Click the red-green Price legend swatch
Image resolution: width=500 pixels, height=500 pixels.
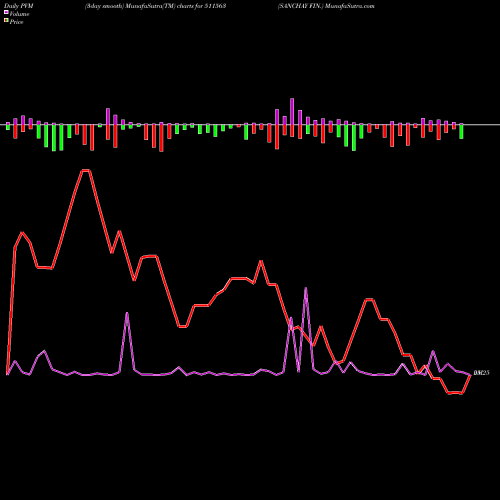click(x=6, y=21)
